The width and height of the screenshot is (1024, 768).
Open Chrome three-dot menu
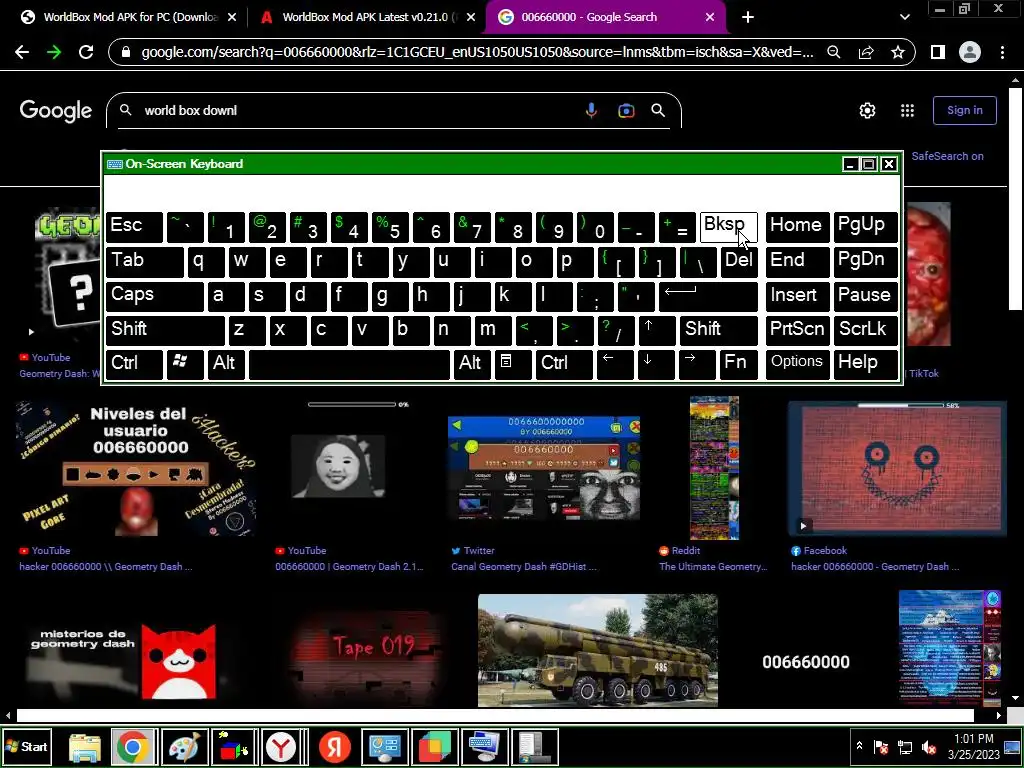(x=1002, y=52)
